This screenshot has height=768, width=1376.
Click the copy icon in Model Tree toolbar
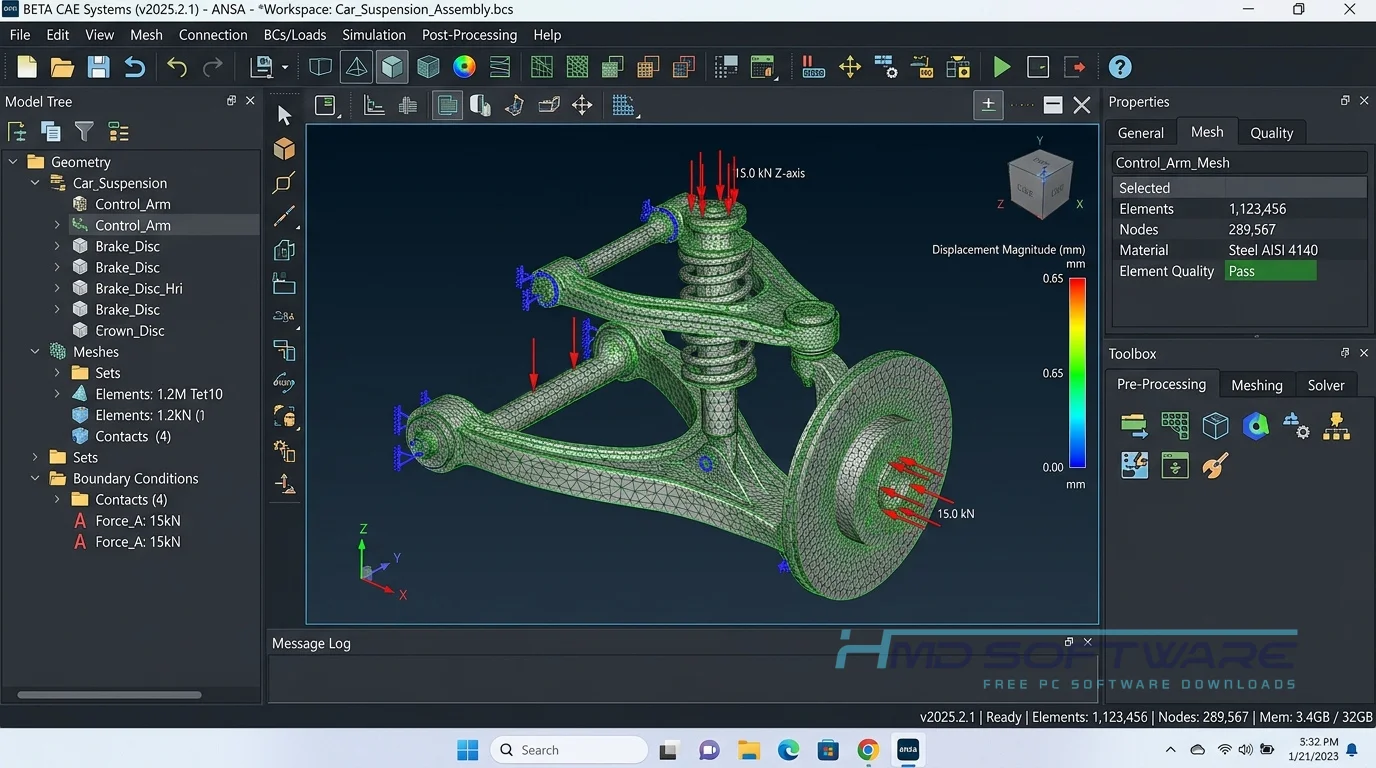[51, 132]
